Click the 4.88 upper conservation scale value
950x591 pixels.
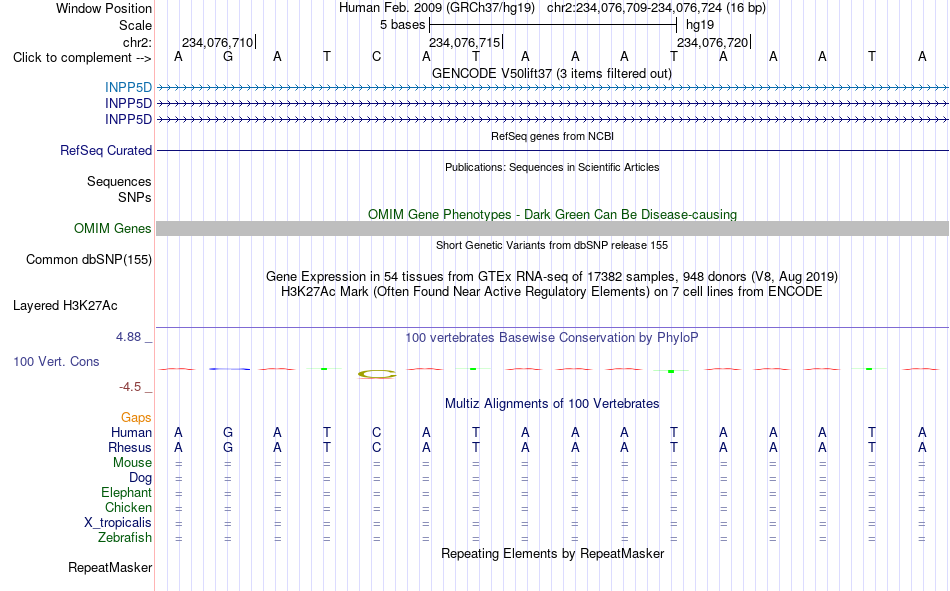click(x=128, y=336)
